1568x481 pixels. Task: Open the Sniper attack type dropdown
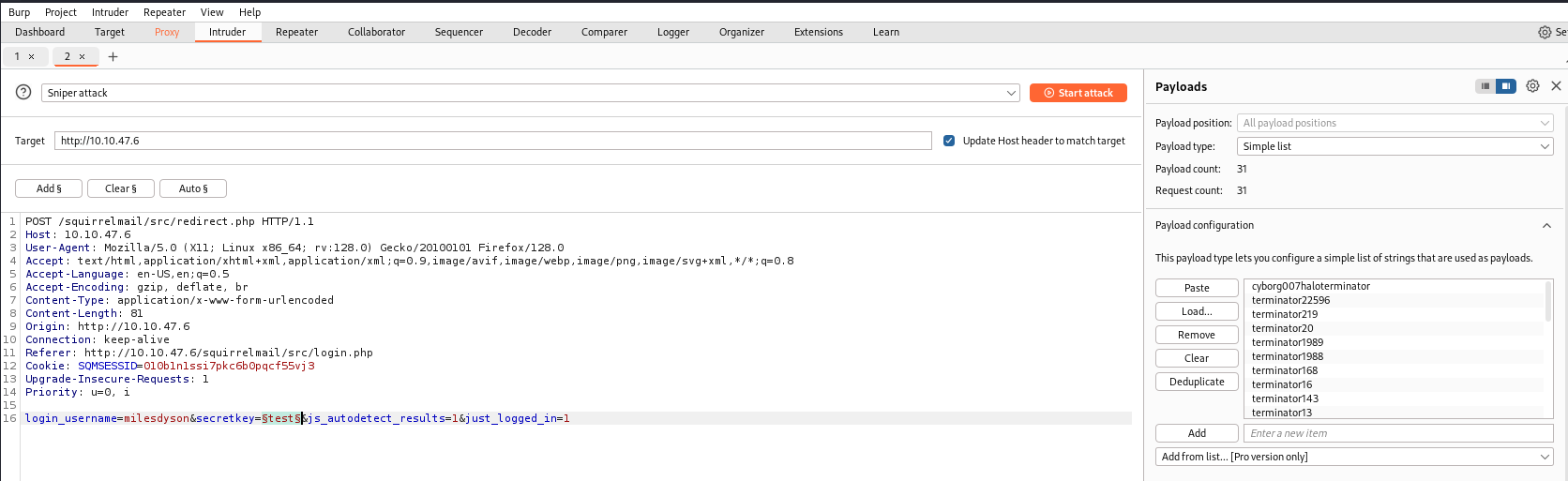pos(530,93)
